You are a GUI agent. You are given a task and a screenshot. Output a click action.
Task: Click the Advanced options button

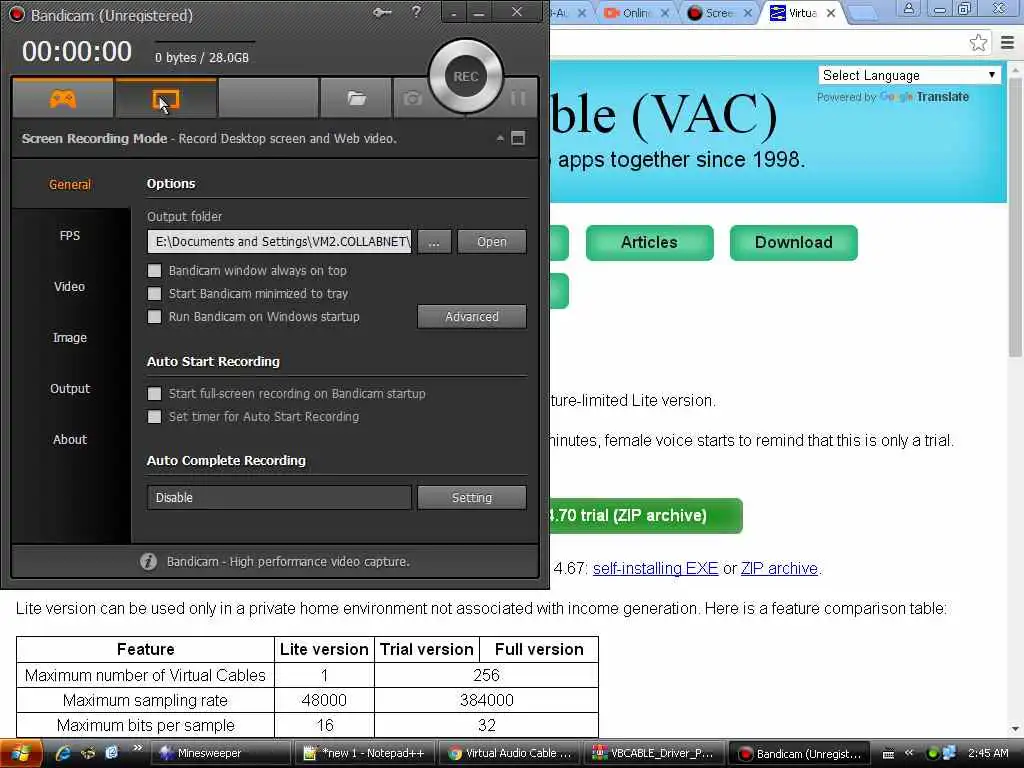point(472,317)
